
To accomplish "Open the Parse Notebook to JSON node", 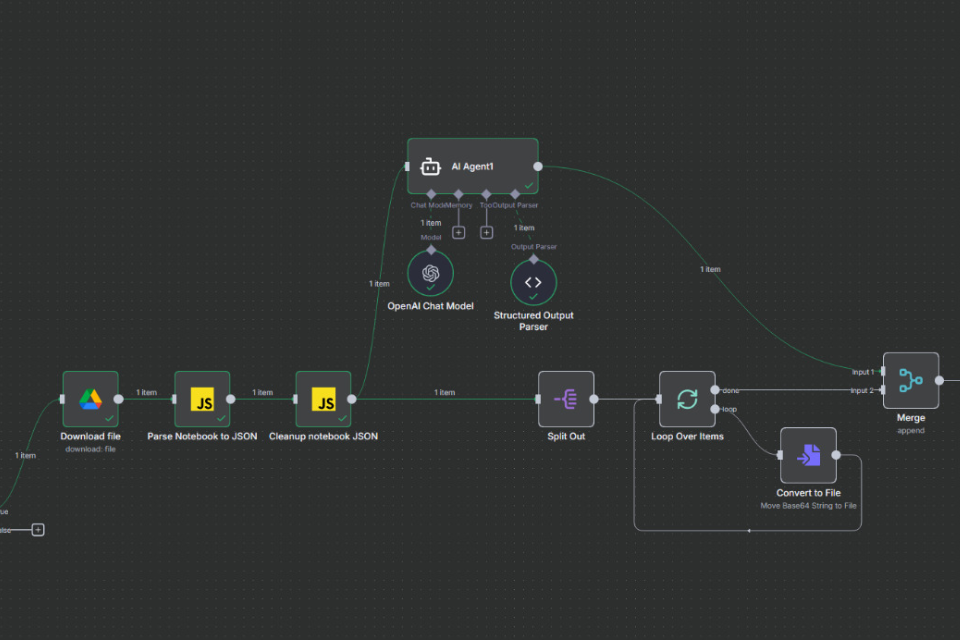I will [202, 399].
